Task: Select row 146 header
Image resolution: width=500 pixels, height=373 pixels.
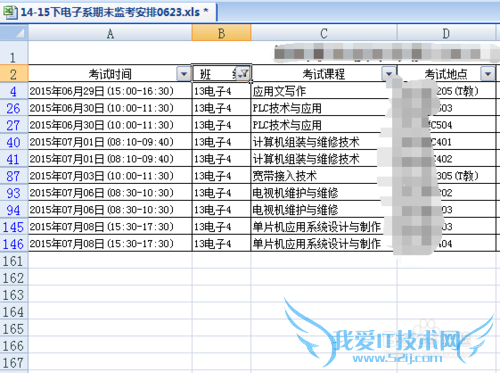Action: (x=14, y=244)
